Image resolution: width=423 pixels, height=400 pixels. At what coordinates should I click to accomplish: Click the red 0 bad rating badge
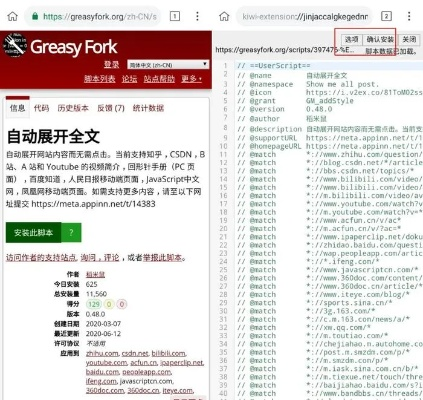122,304
